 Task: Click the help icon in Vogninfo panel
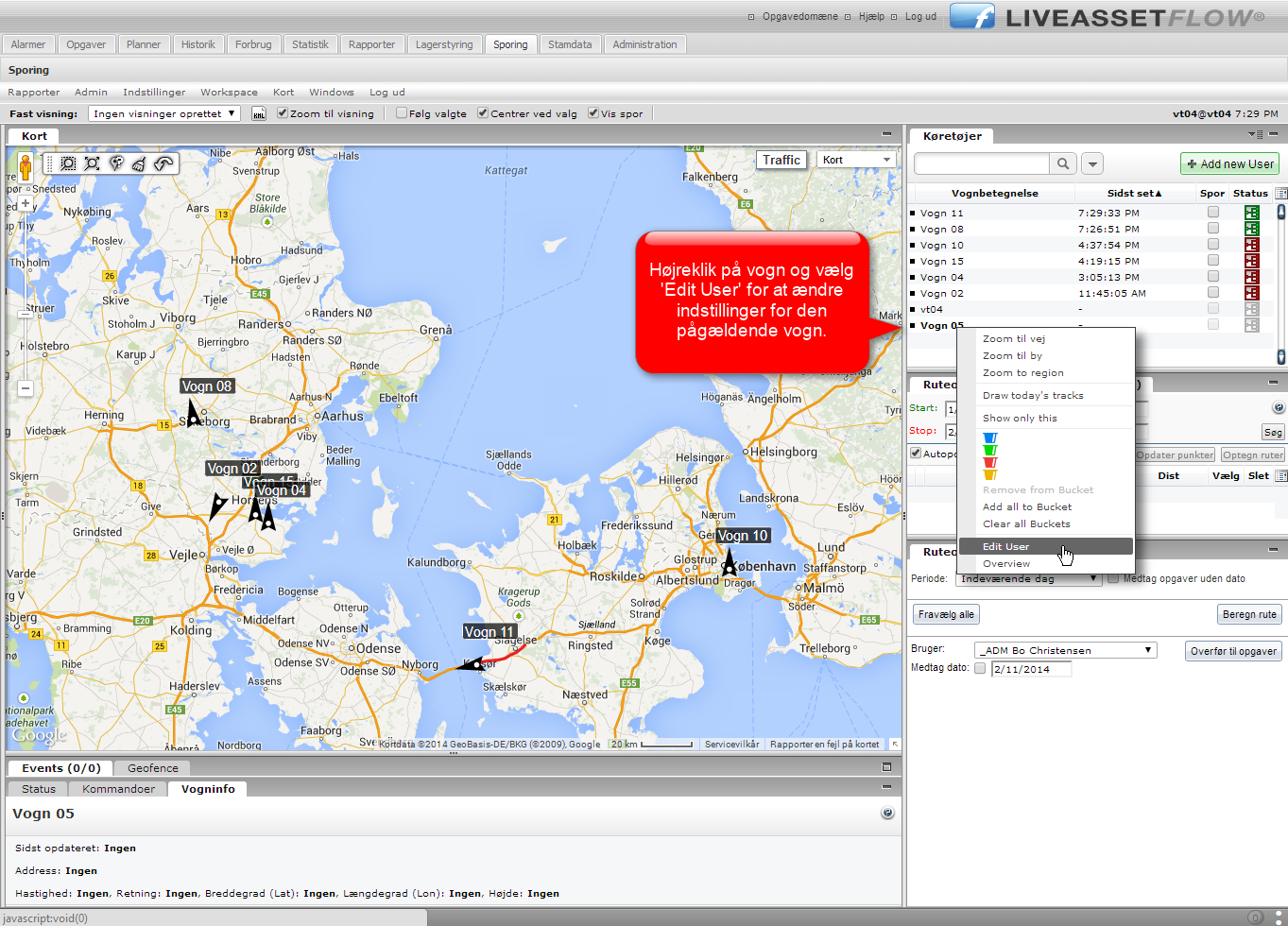(x=887, y=813)
